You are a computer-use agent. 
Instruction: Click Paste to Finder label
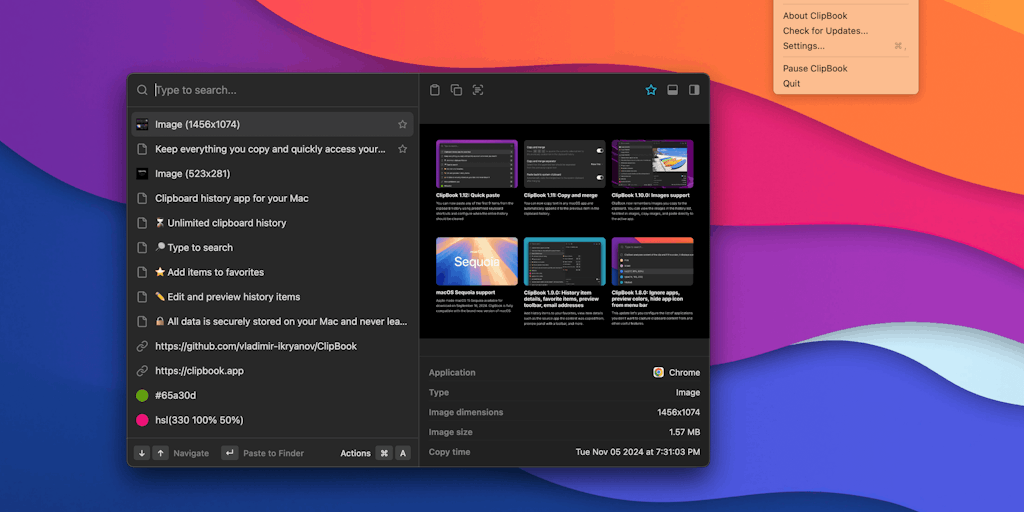point(274,453)
